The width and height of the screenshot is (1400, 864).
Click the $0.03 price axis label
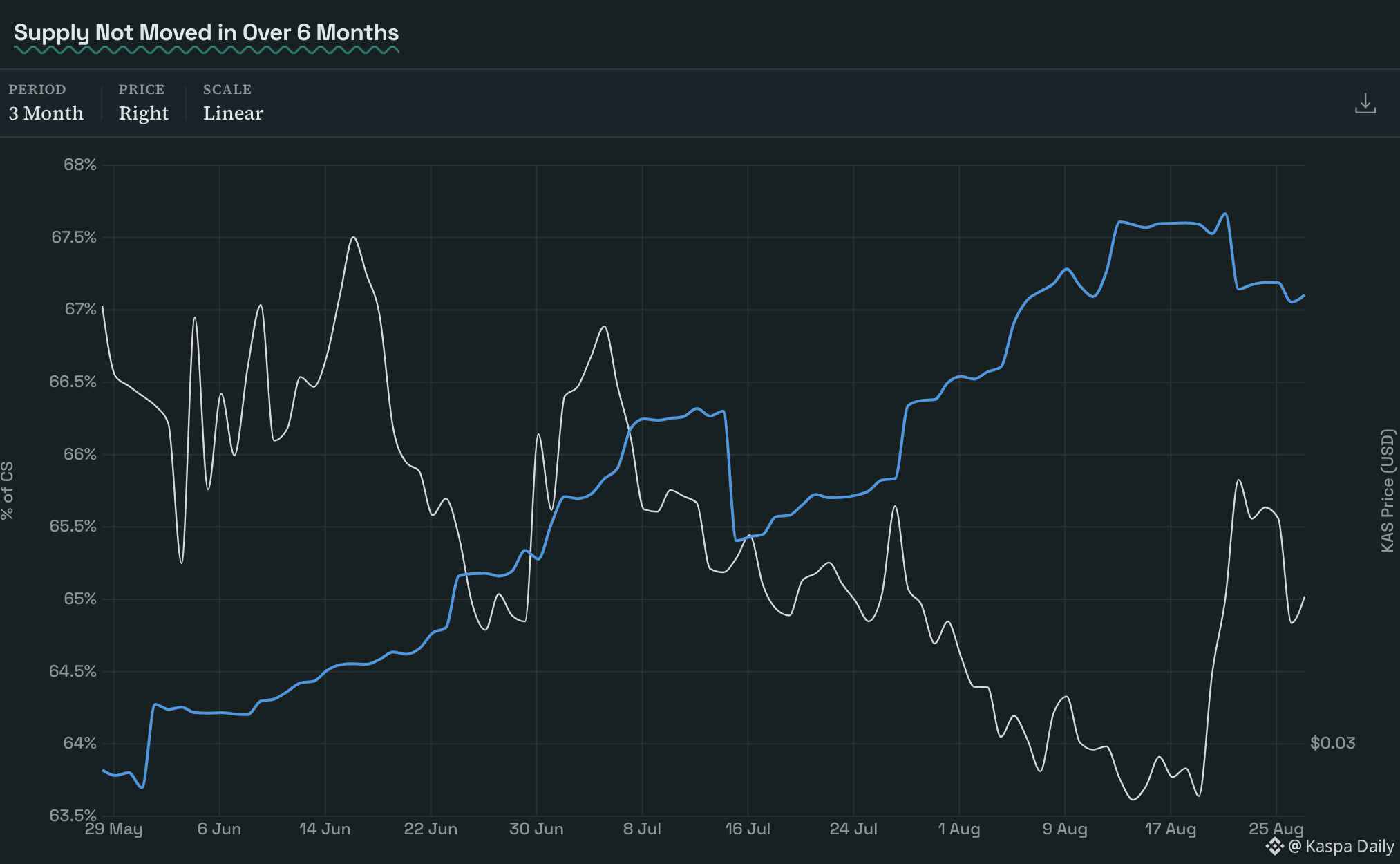pos(1332,743)
